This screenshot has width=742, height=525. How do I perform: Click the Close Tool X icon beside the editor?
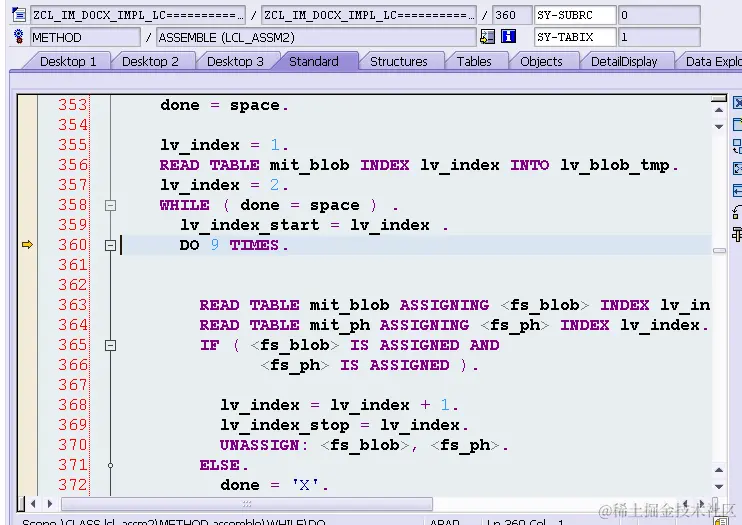pyautogui.click(x=737, y=103)
